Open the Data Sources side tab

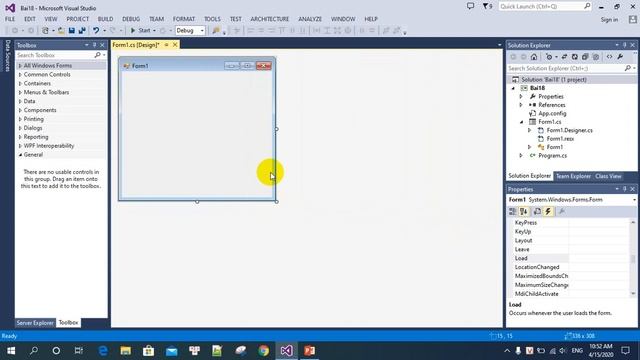(x=7, y=56)
